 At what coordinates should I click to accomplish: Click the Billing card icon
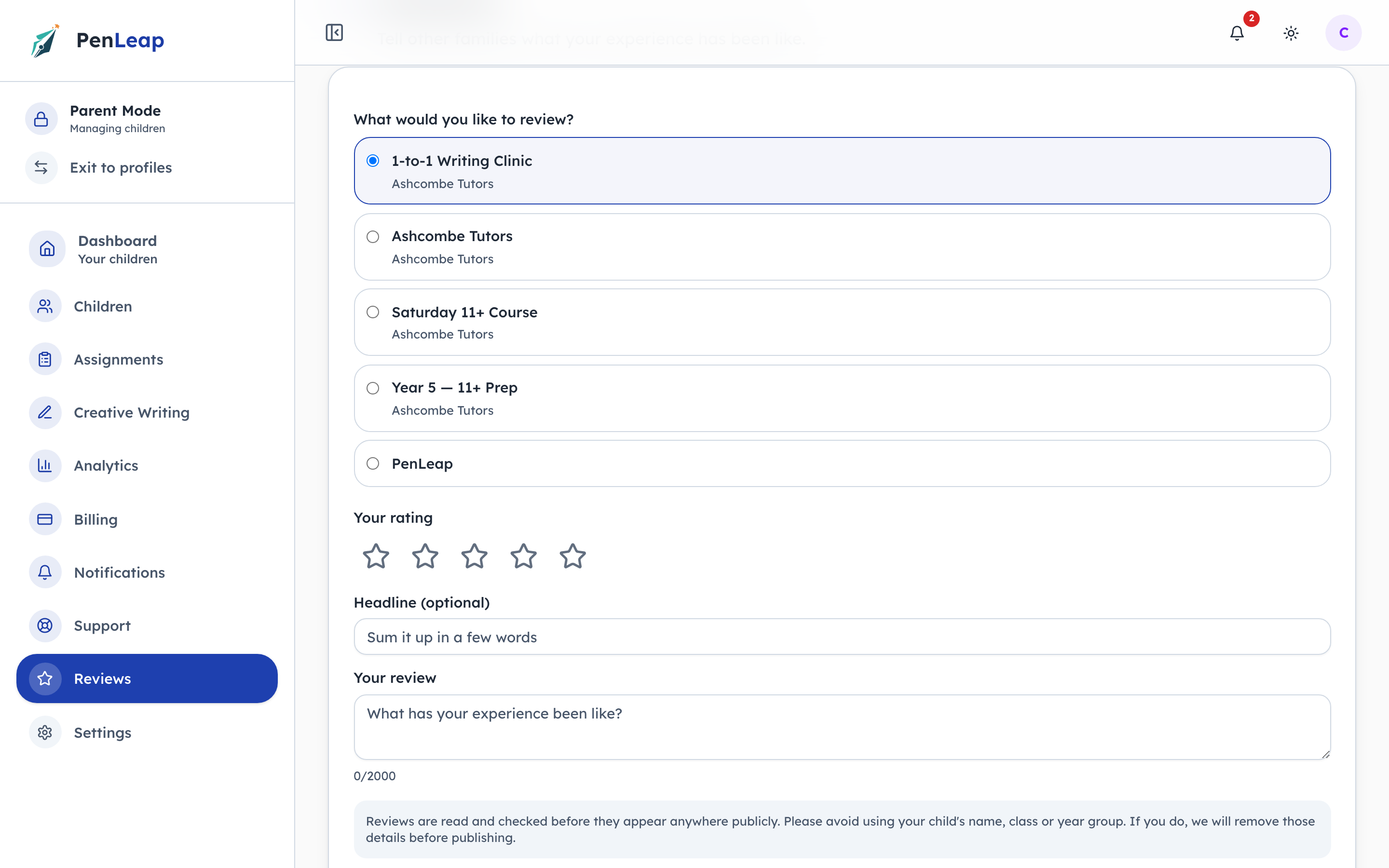click(45, 519)
